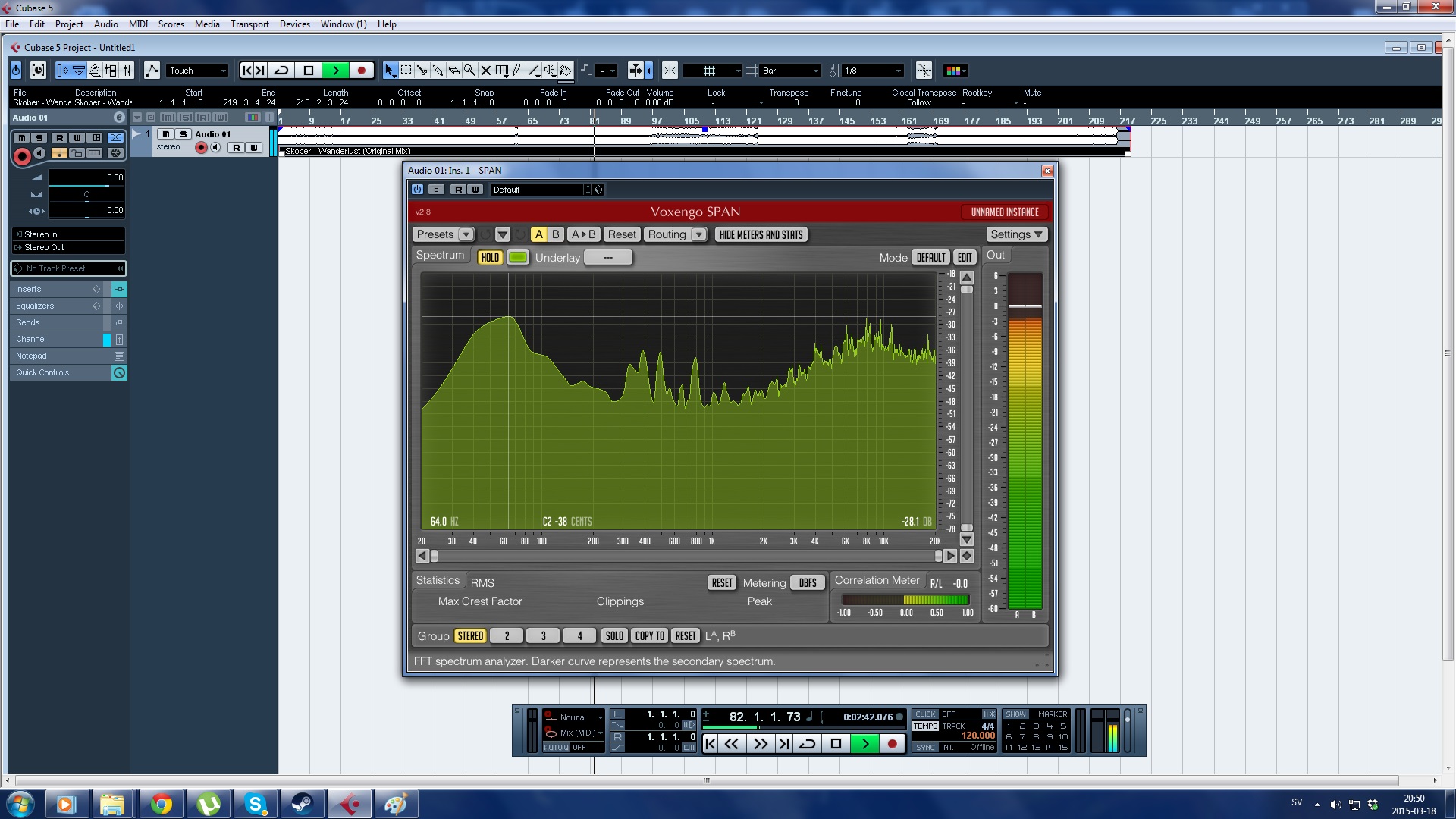Select the Zoom magnifier tool
This screenshot has height=819, width=1456.
point(469,71)
